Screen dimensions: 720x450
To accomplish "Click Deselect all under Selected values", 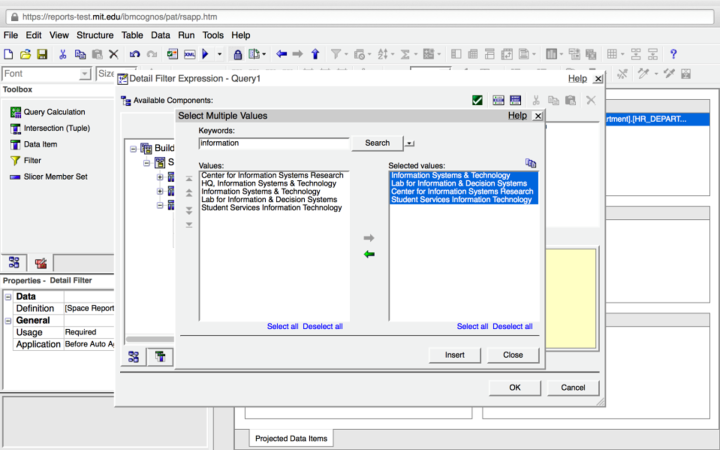I will point(512,326).
